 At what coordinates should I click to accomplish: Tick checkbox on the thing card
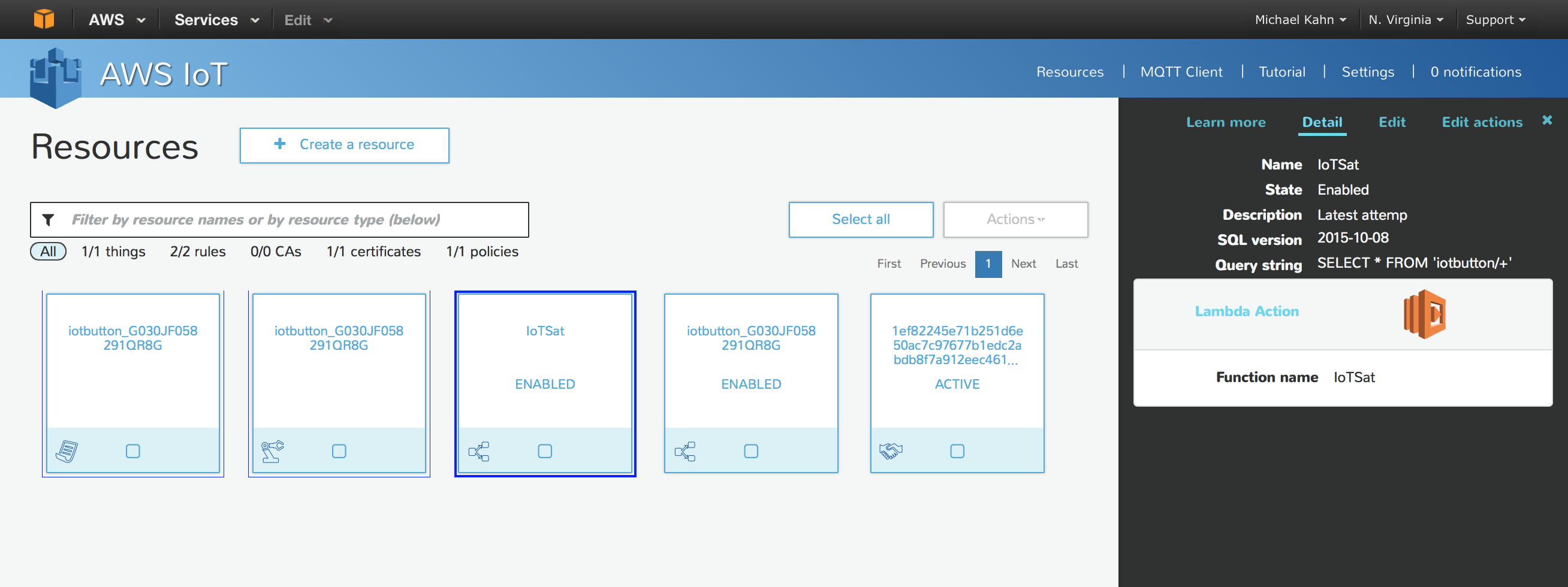339,451
